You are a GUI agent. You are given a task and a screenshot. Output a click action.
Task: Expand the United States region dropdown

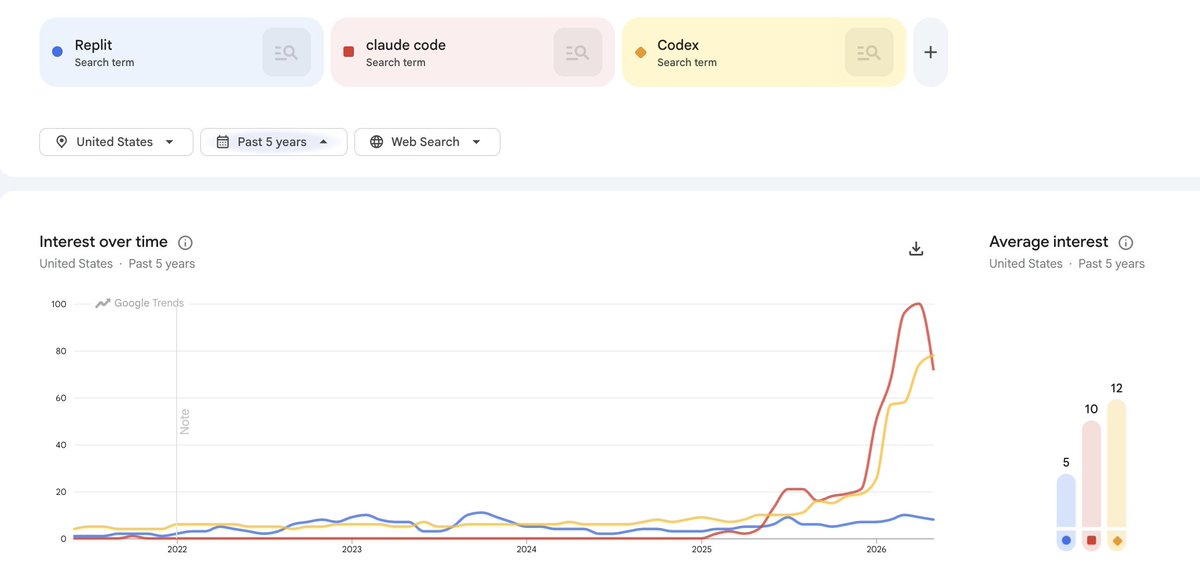tap(117, 142)
